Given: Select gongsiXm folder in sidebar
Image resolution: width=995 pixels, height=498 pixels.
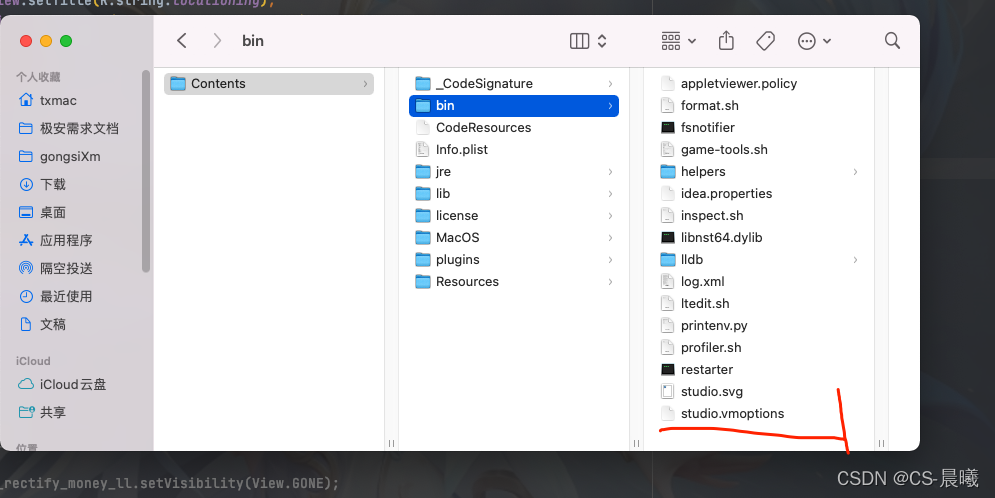Looking at the screenshot, I should [x=60, y=156].
